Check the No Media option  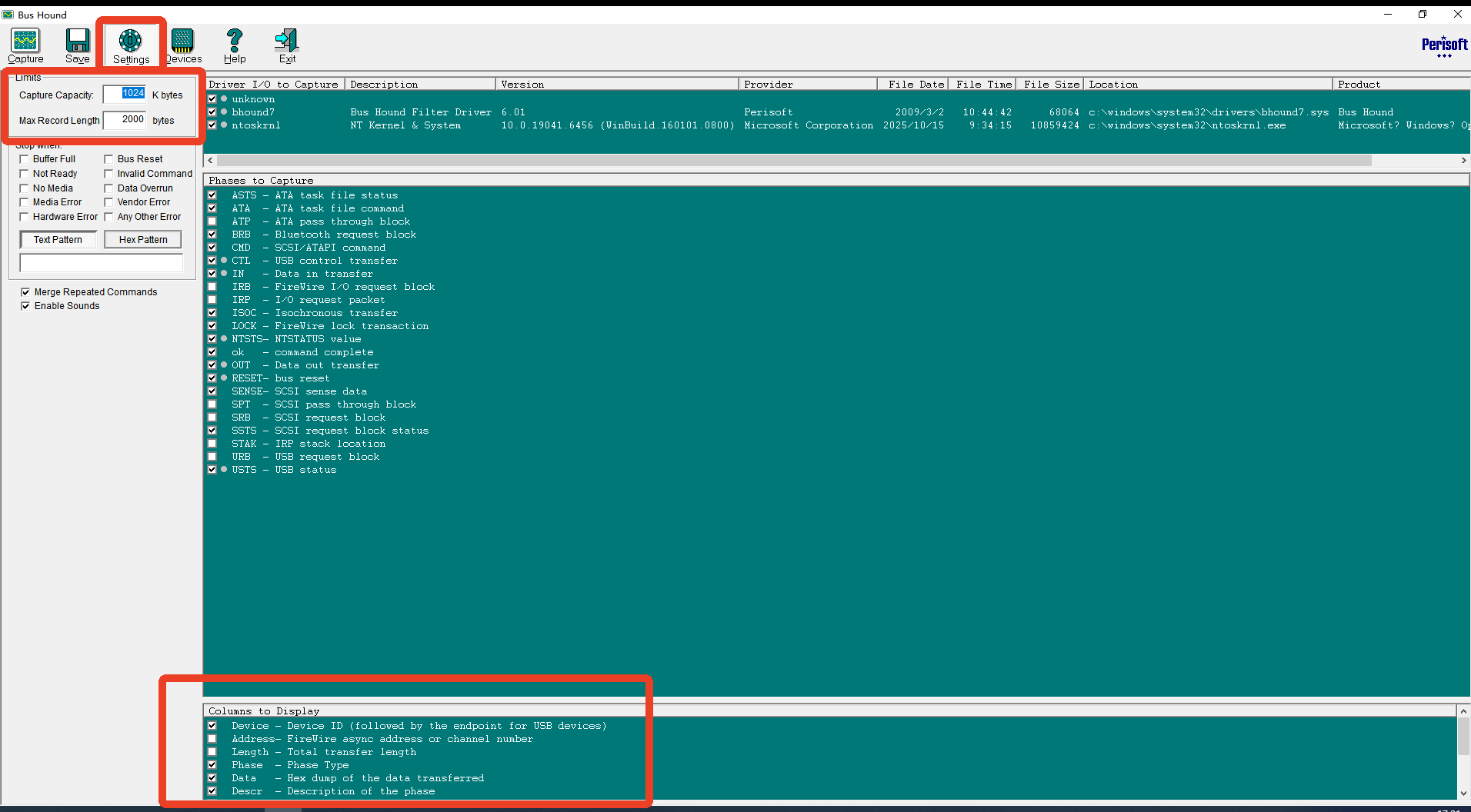point(24,188)
